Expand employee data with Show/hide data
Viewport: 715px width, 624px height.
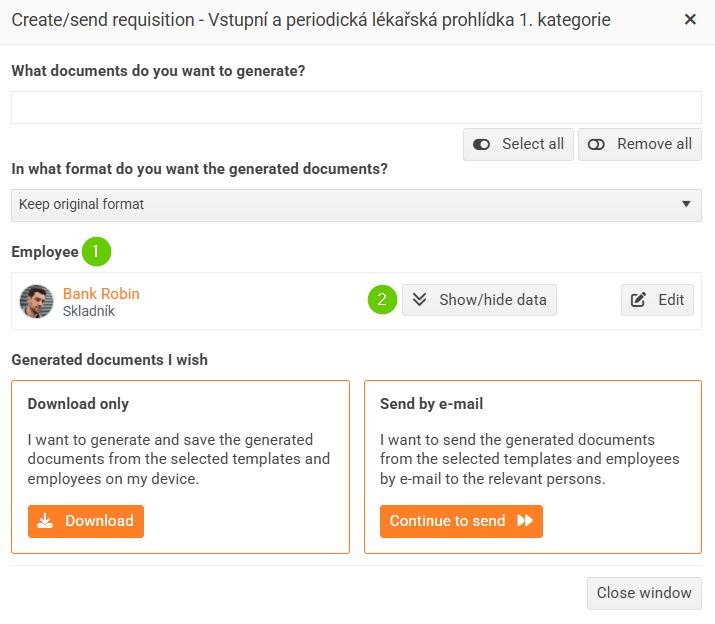point(480,300)
